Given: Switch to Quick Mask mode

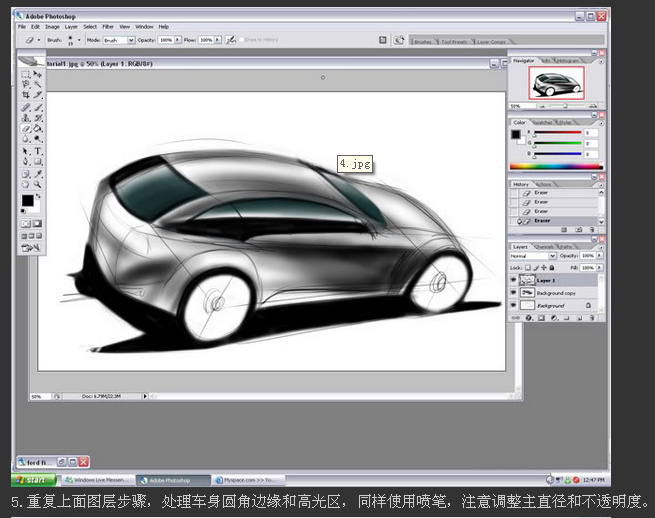Looking at the screenshot, I should click(x=38, y=224).
